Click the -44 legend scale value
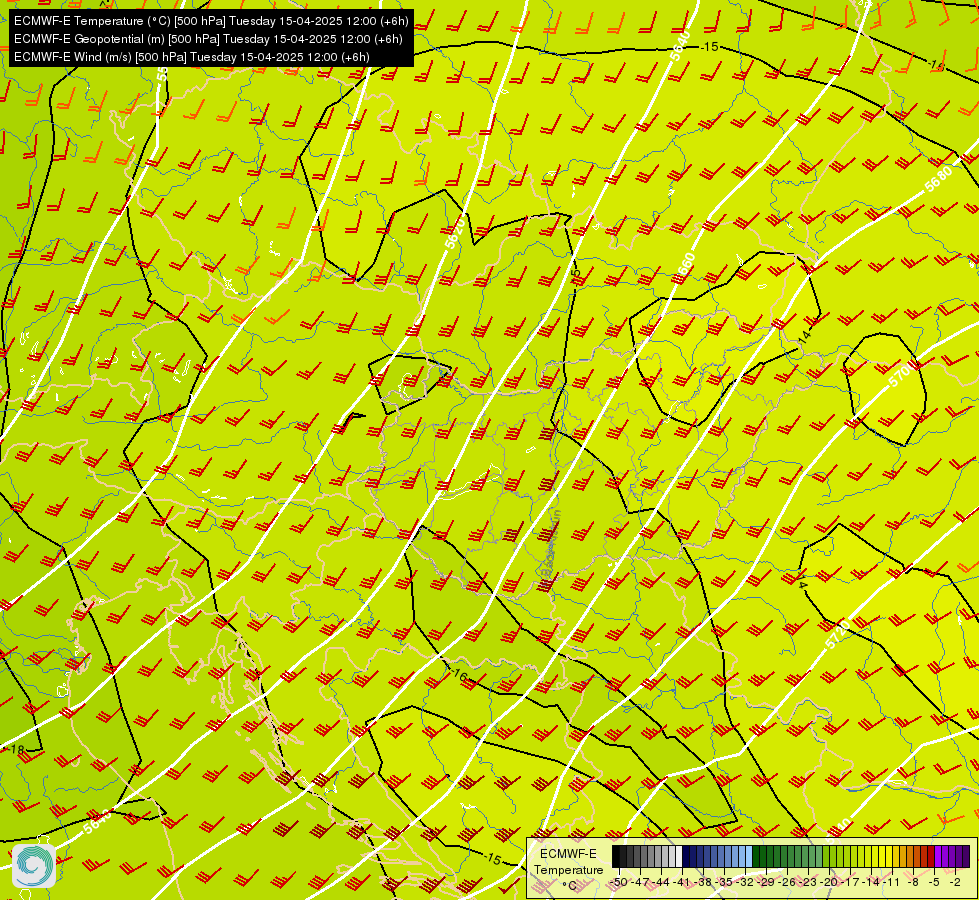979x900 pixels. click(661, 882)
